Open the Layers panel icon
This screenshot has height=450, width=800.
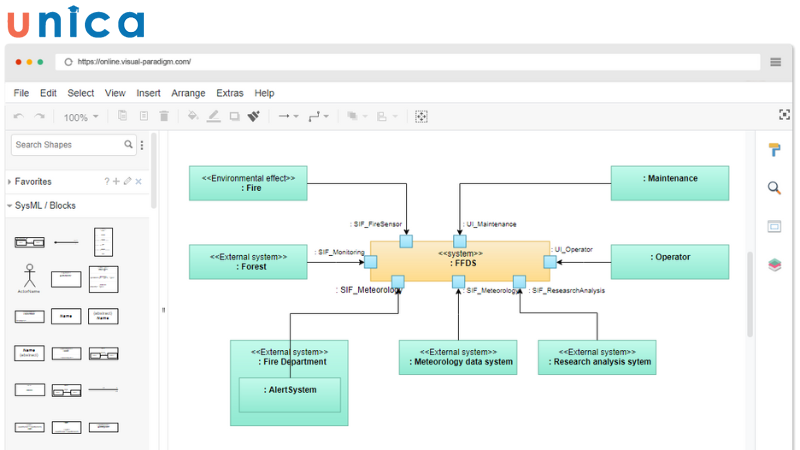pos(774,265)
